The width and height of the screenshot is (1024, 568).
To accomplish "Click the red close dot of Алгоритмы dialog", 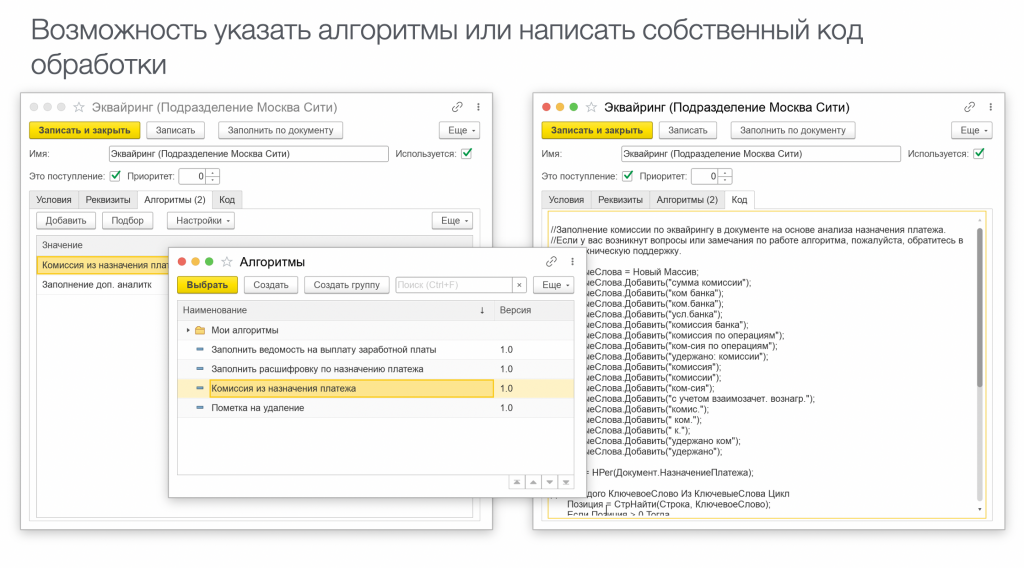I will tap(182, 262).
